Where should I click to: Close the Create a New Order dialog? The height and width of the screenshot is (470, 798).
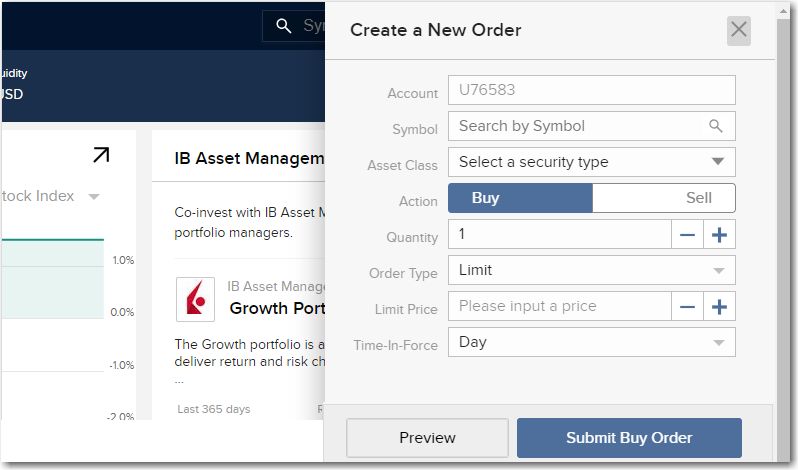pos(739,30)
